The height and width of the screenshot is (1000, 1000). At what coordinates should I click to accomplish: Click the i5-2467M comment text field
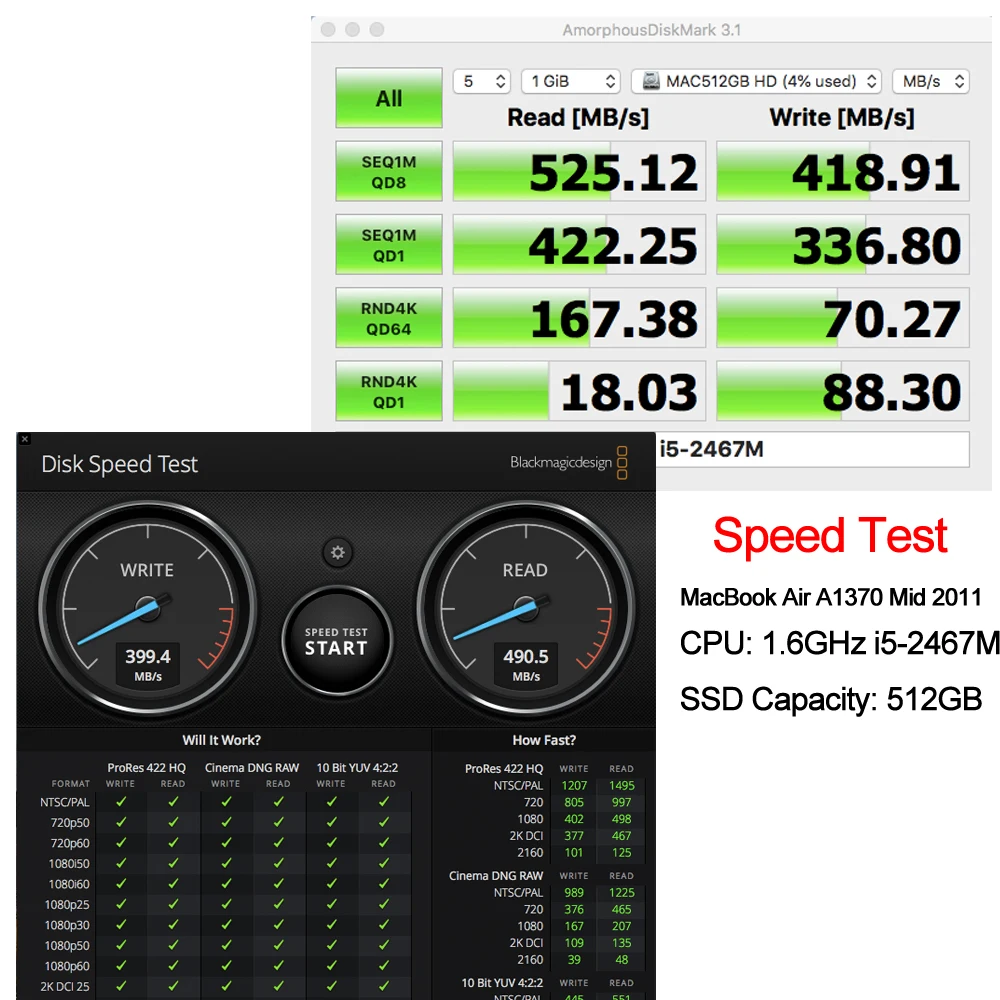810,449
